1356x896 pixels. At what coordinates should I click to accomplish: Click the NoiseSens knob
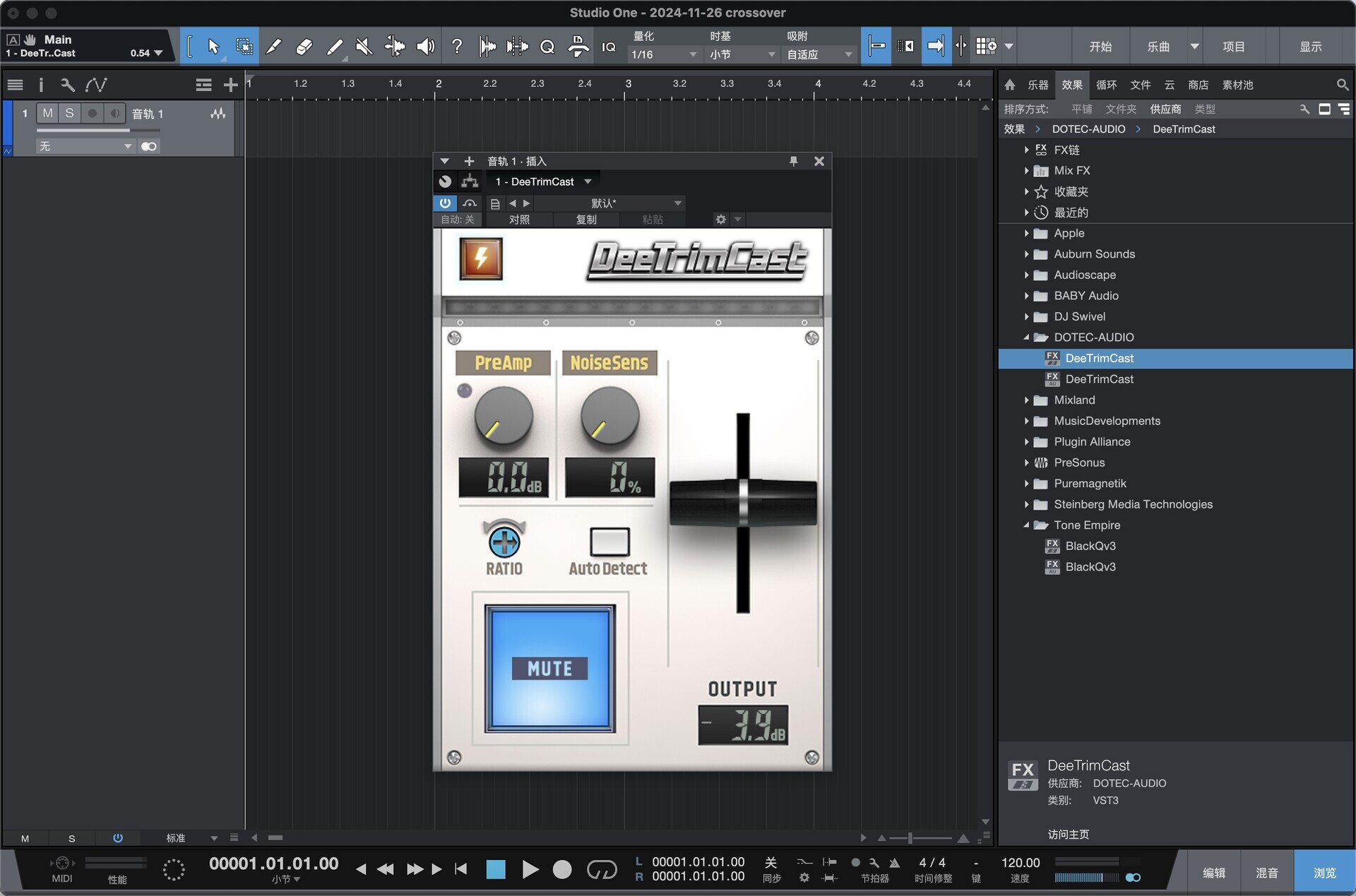(x=609, y=415)
